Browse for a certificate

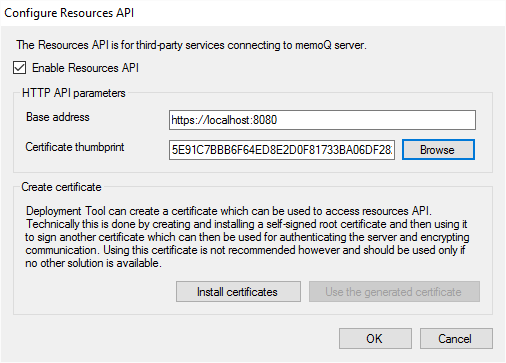(438, 150)
